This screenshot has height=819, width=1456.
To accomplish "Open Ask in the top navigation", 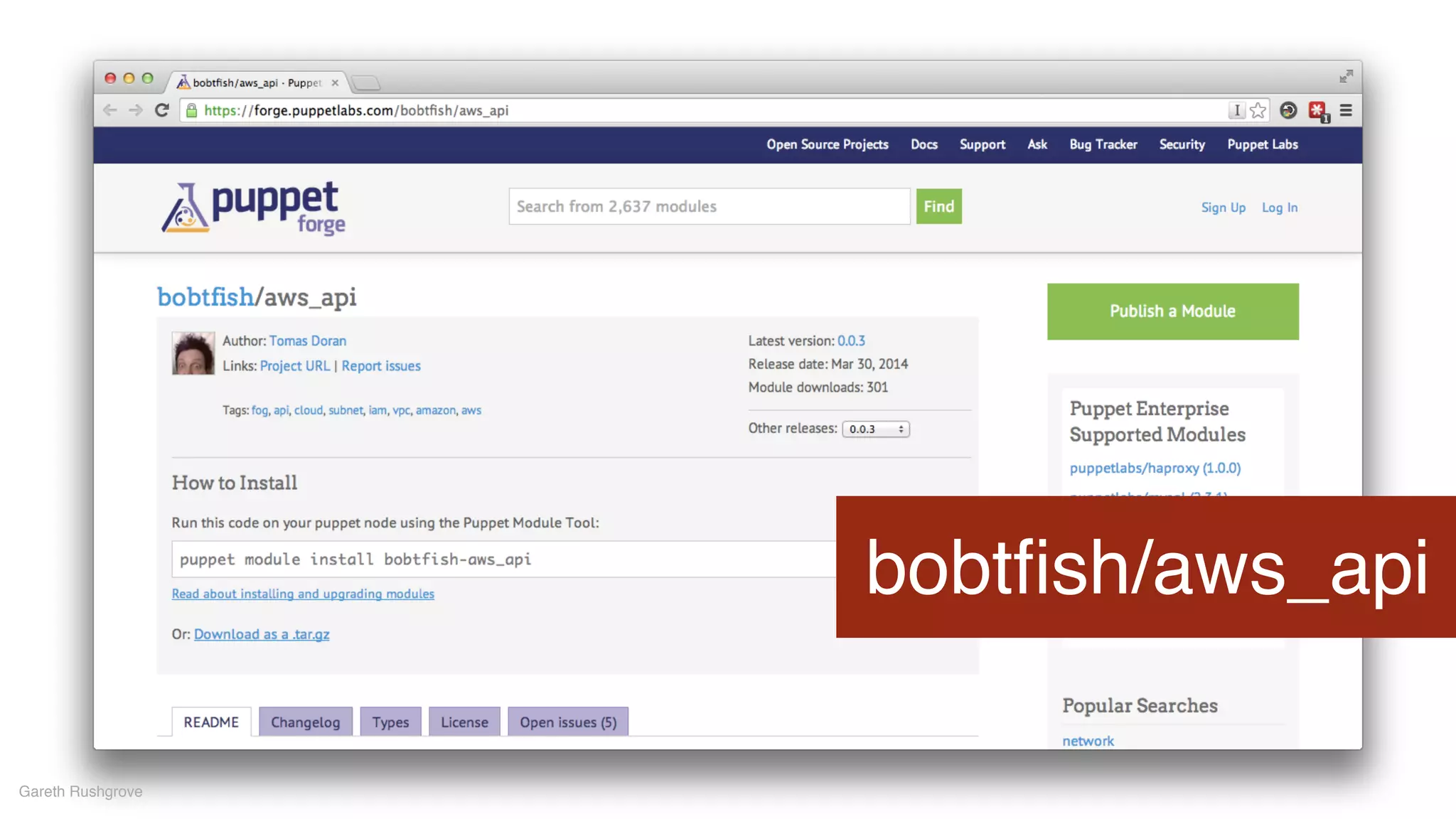I will tap(1037, 144).
